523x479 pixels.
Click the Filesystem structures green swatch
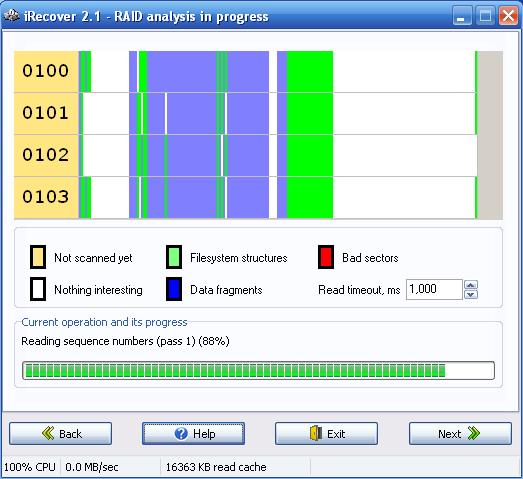(174, 257)
